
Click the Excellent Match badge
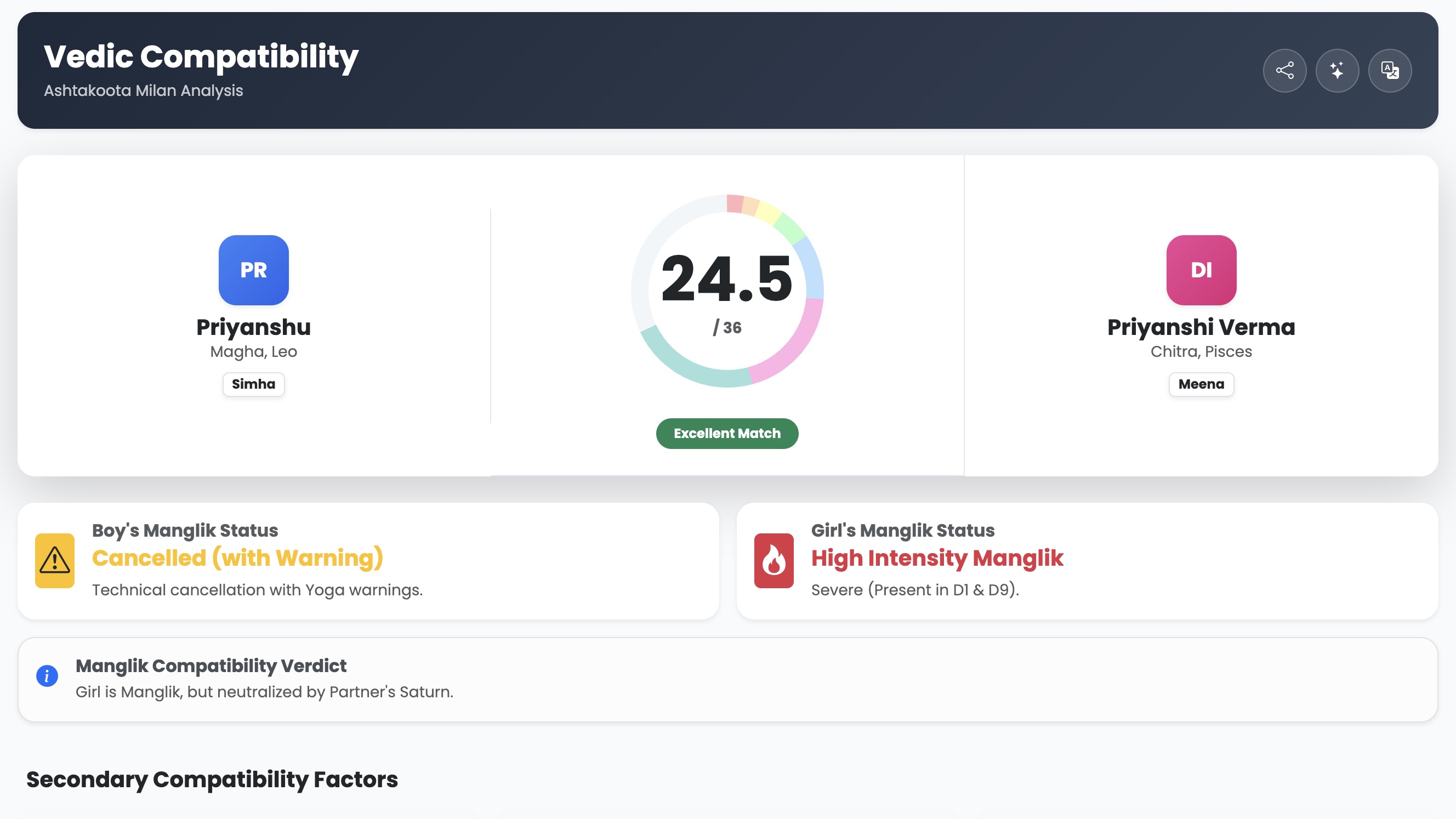click(727, 434)
